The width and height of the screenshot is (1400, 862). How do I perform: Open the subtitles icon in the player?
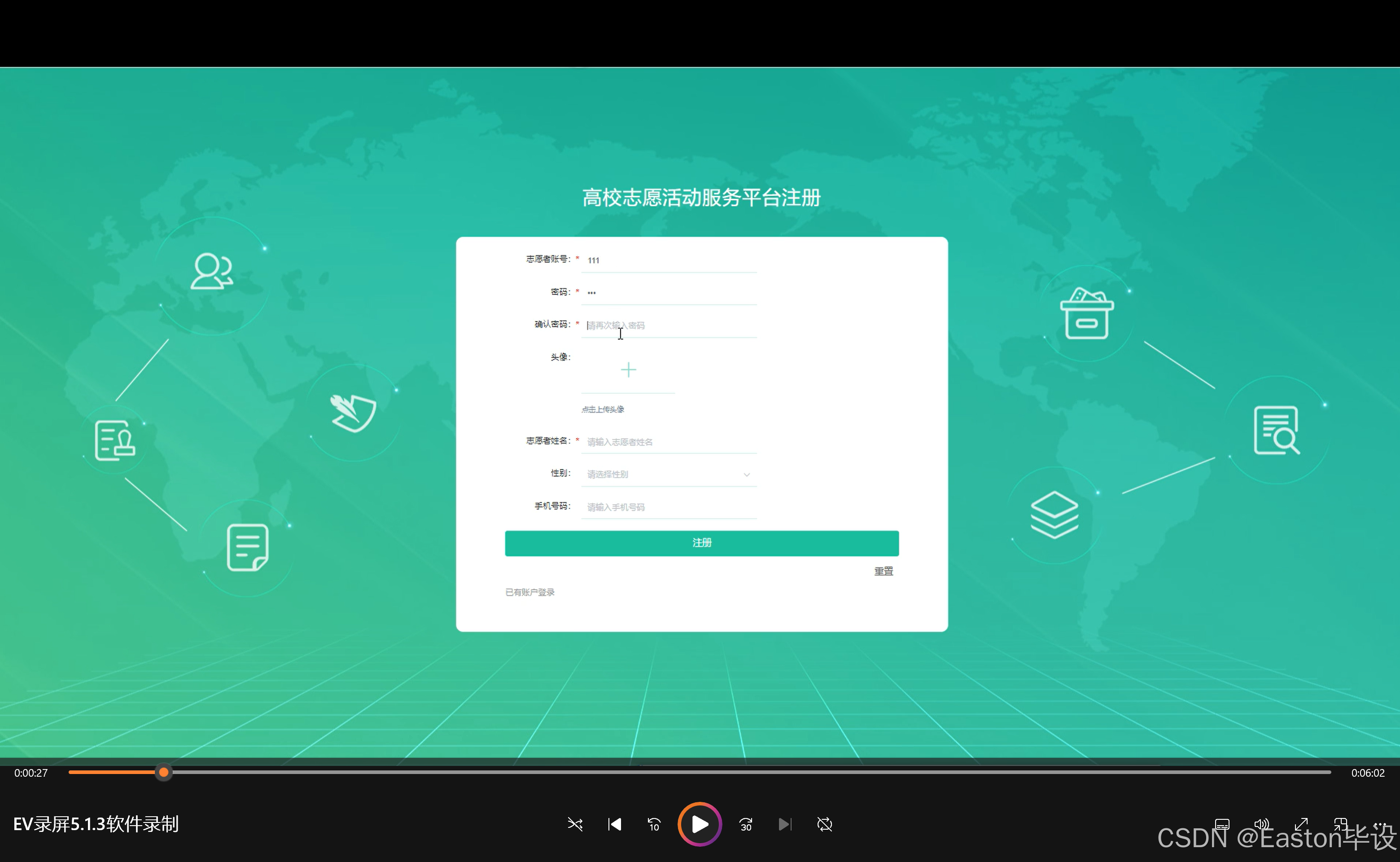coord(1223,824)
